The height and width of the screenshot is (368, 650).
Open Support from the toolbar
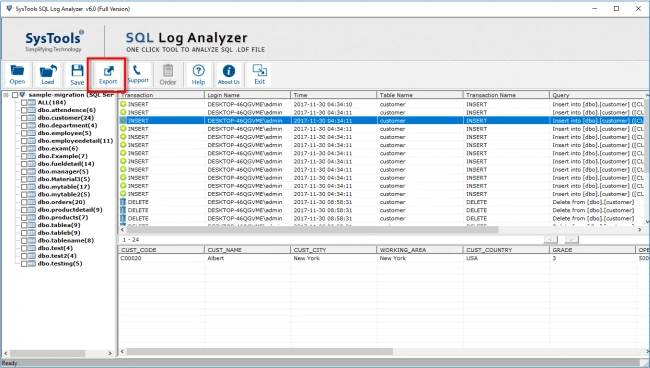[x=138, y=75]
